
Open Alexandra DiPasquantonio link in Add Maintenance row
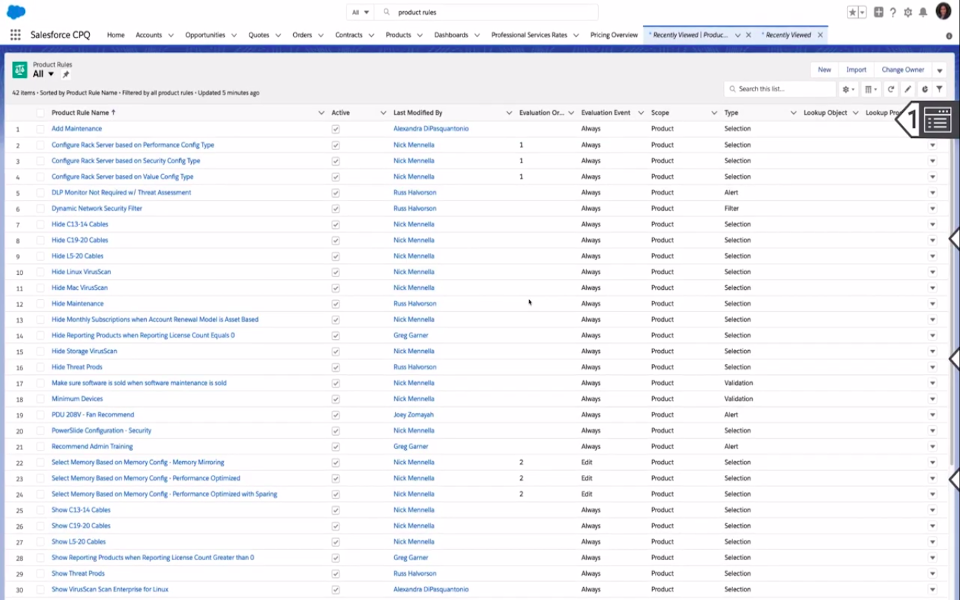coord(431,129)
